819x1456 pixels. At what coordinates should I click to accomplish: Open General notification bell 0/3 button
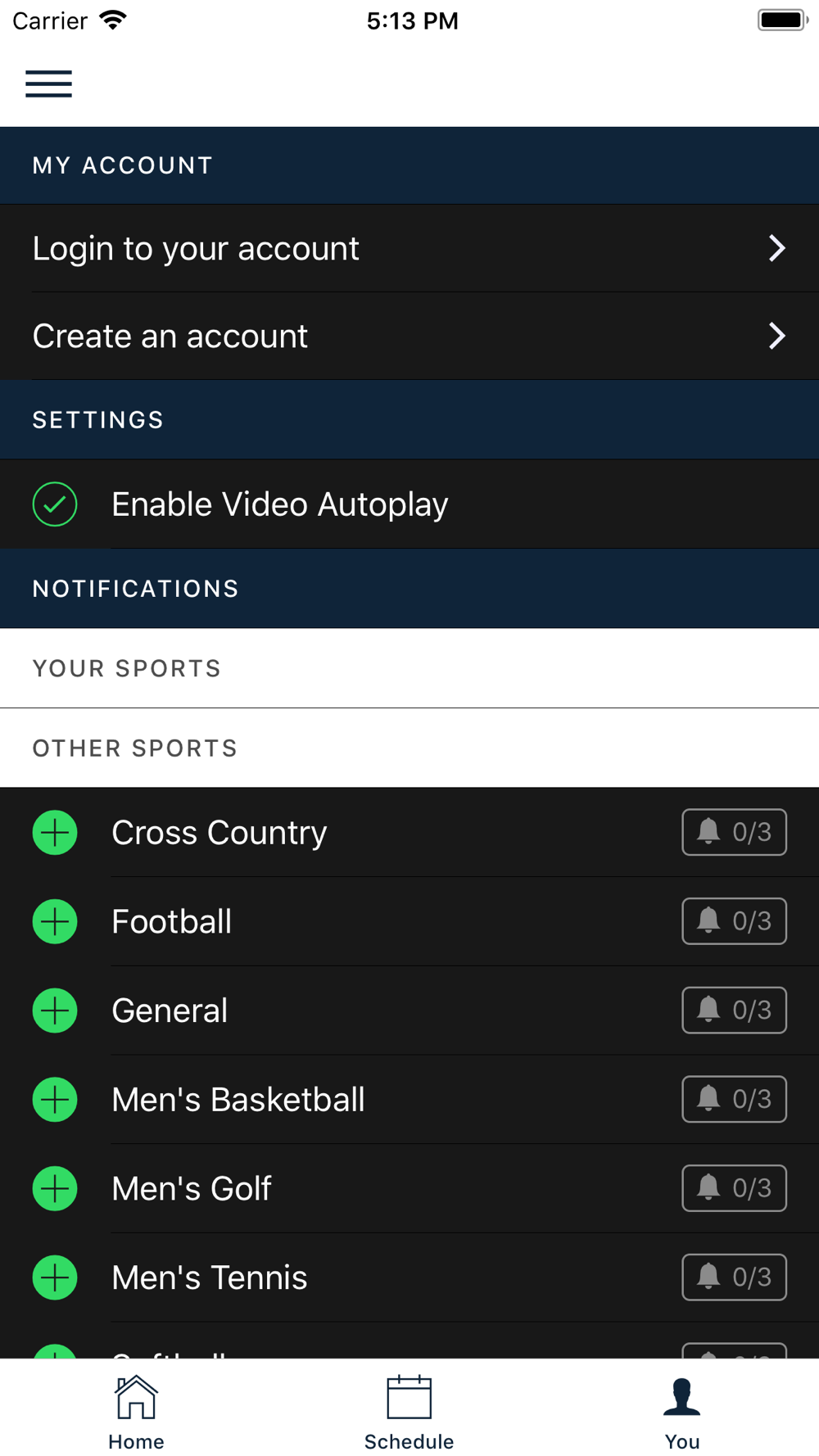[734, 1011]
